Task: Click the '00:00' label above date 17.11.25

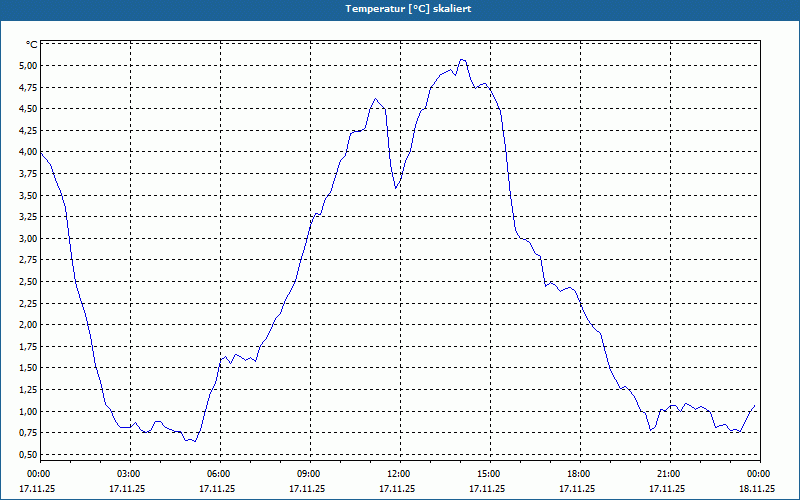Action: 40,474
